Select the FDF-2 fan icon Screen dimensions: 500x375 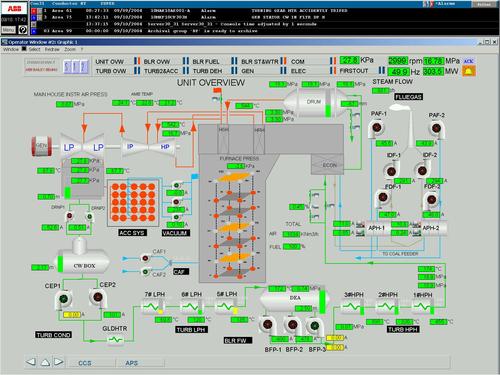click(x=431, y=200)
